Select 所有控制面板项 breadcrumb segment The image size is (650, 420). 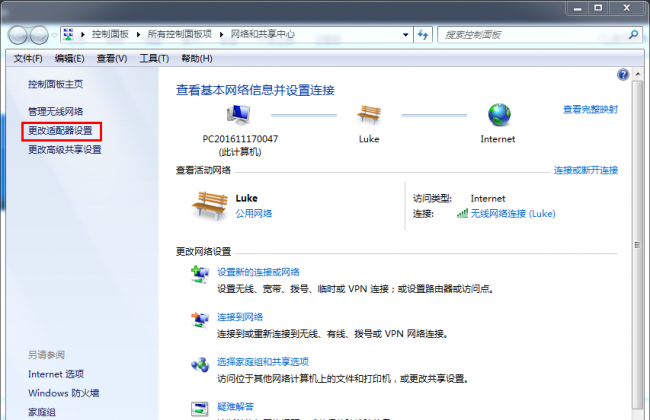coord(179,34)
